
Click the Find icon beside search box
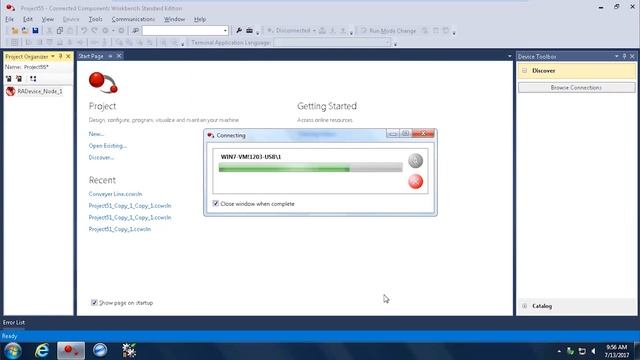(x=135, y=31)
